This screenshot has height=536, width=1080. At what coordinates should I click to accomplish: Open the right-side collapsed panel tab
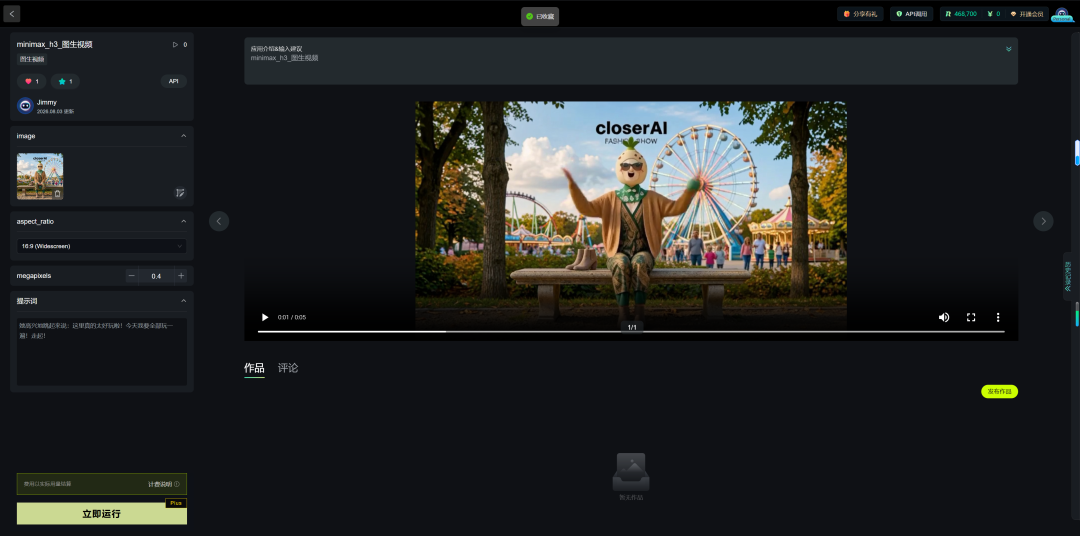(x=1068, y=276)
